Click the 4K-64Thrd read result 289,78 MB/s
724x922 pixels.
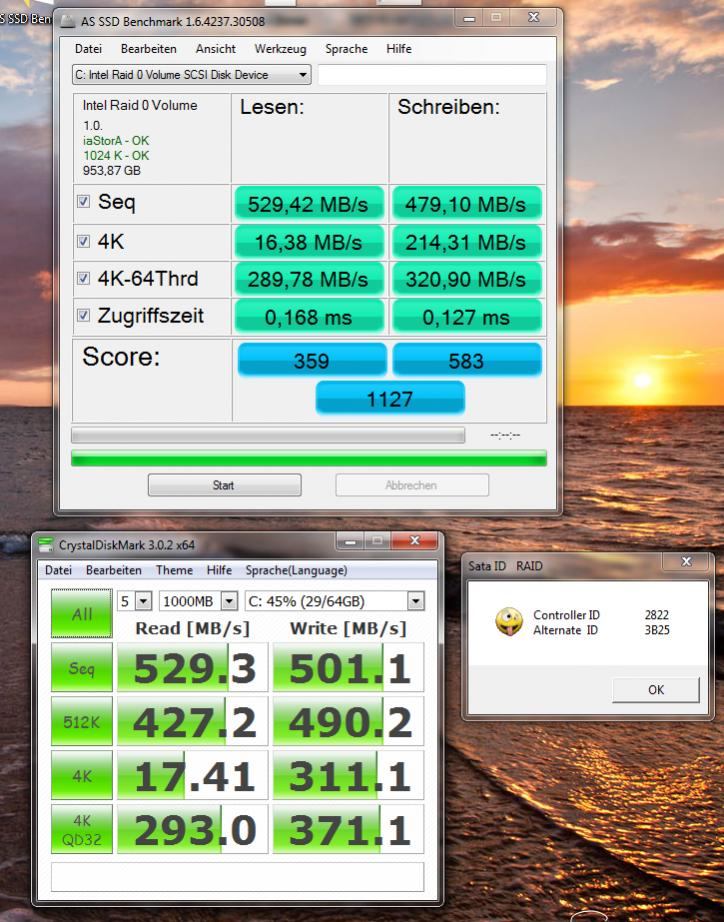[x=308, y=279]
